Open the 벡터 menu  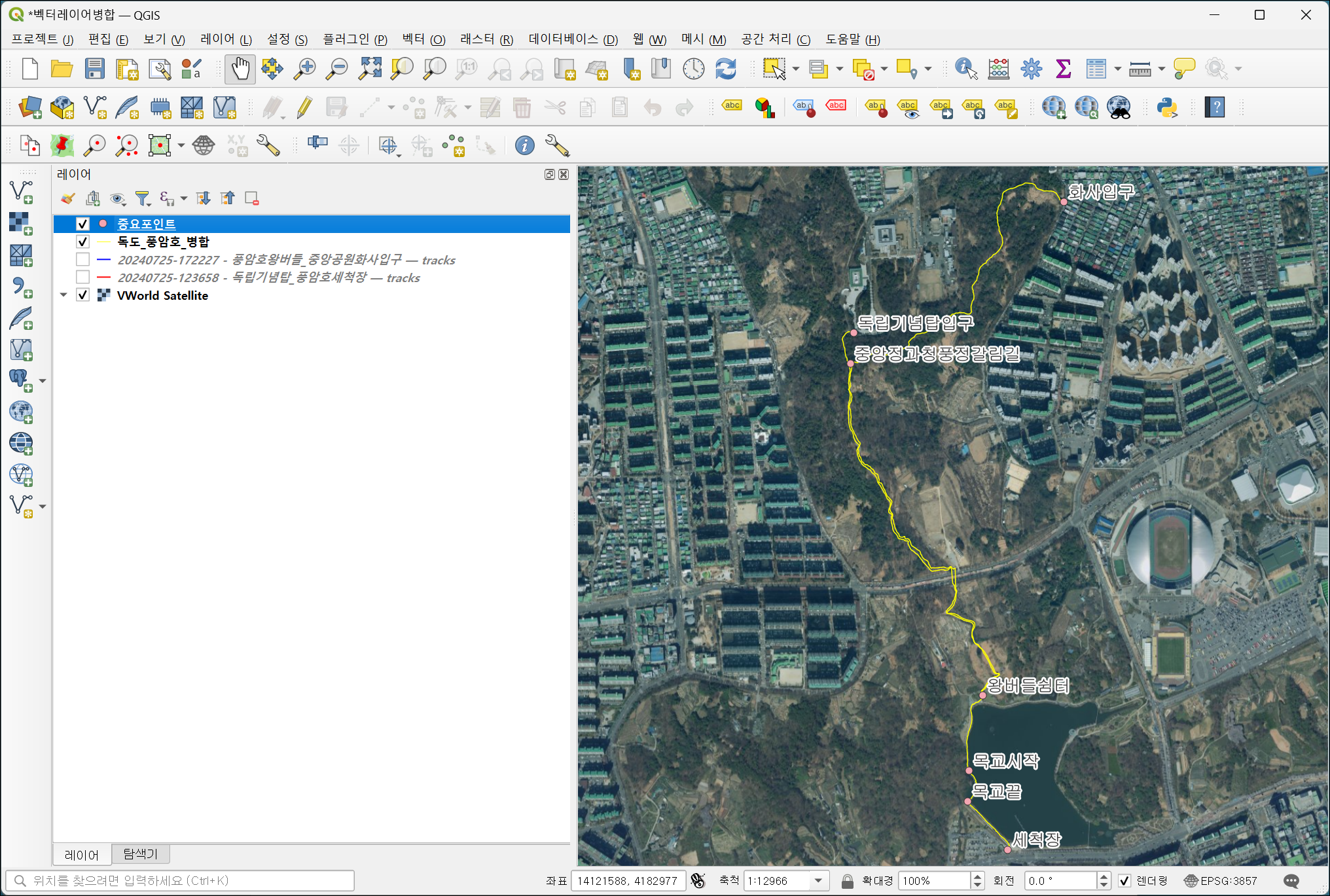[423, 39]
